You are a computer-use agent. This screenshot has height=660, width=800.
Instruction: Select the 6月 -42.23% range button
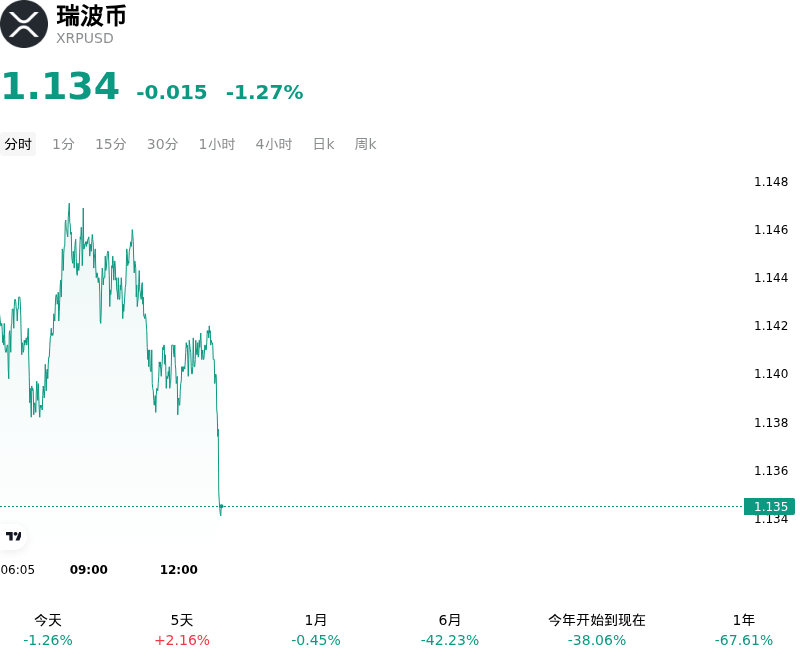pyautogui.click(x=450, y=630)
